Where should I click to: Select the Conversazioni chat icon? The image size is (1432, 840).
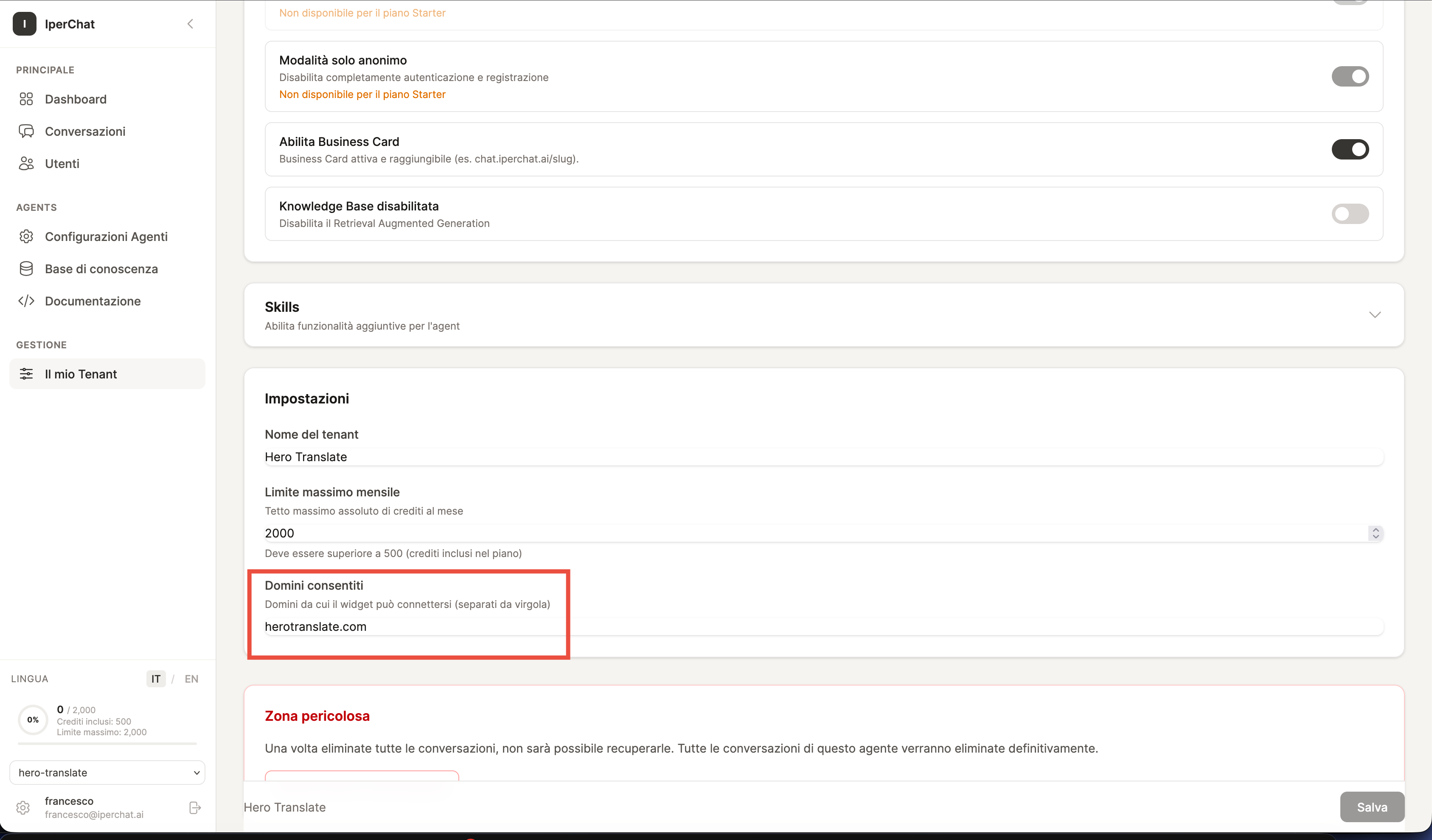26,131
